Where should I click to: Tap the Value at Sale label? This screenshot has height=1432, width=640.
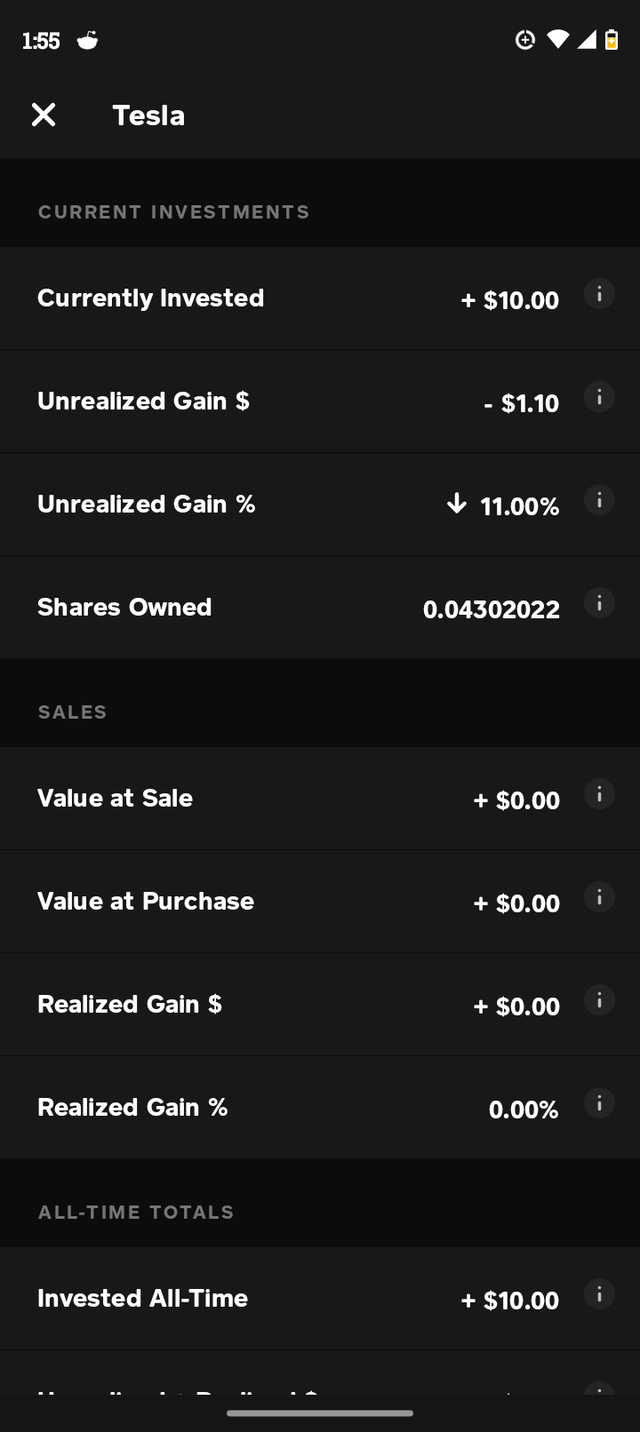115,798
